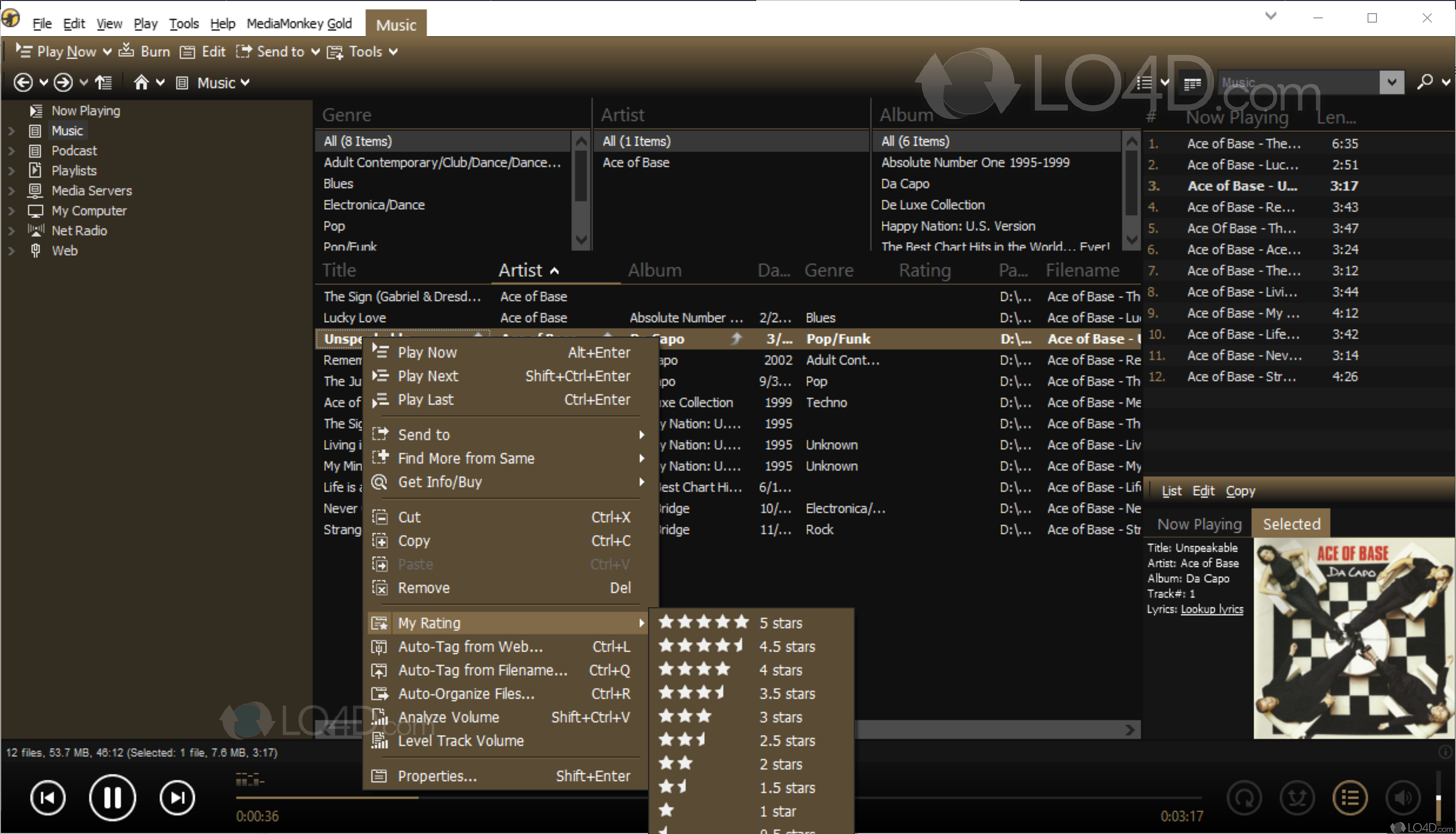The width and height of the screenshot is (1456, 834).
Task: Mute audio with the speaker icon
Action: coord(1403,797)
